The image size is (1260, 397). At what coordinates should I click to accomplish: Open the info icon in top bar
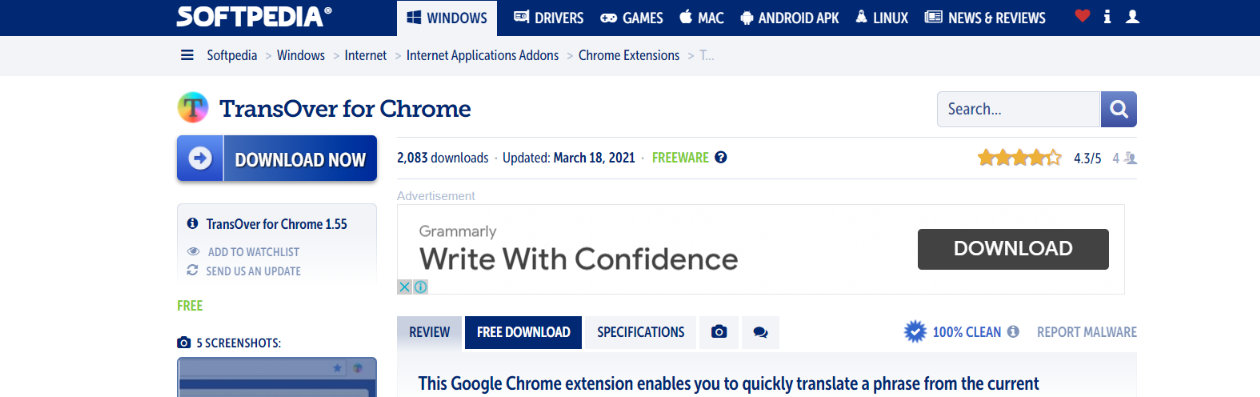coord(1107,17)
